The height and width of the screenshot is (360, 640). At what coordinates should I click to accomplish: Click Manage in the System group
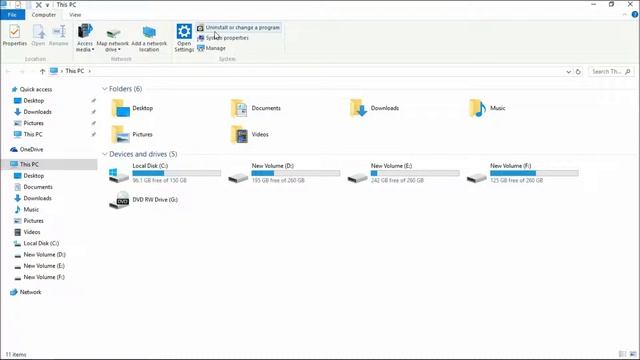tap(211, 48)
